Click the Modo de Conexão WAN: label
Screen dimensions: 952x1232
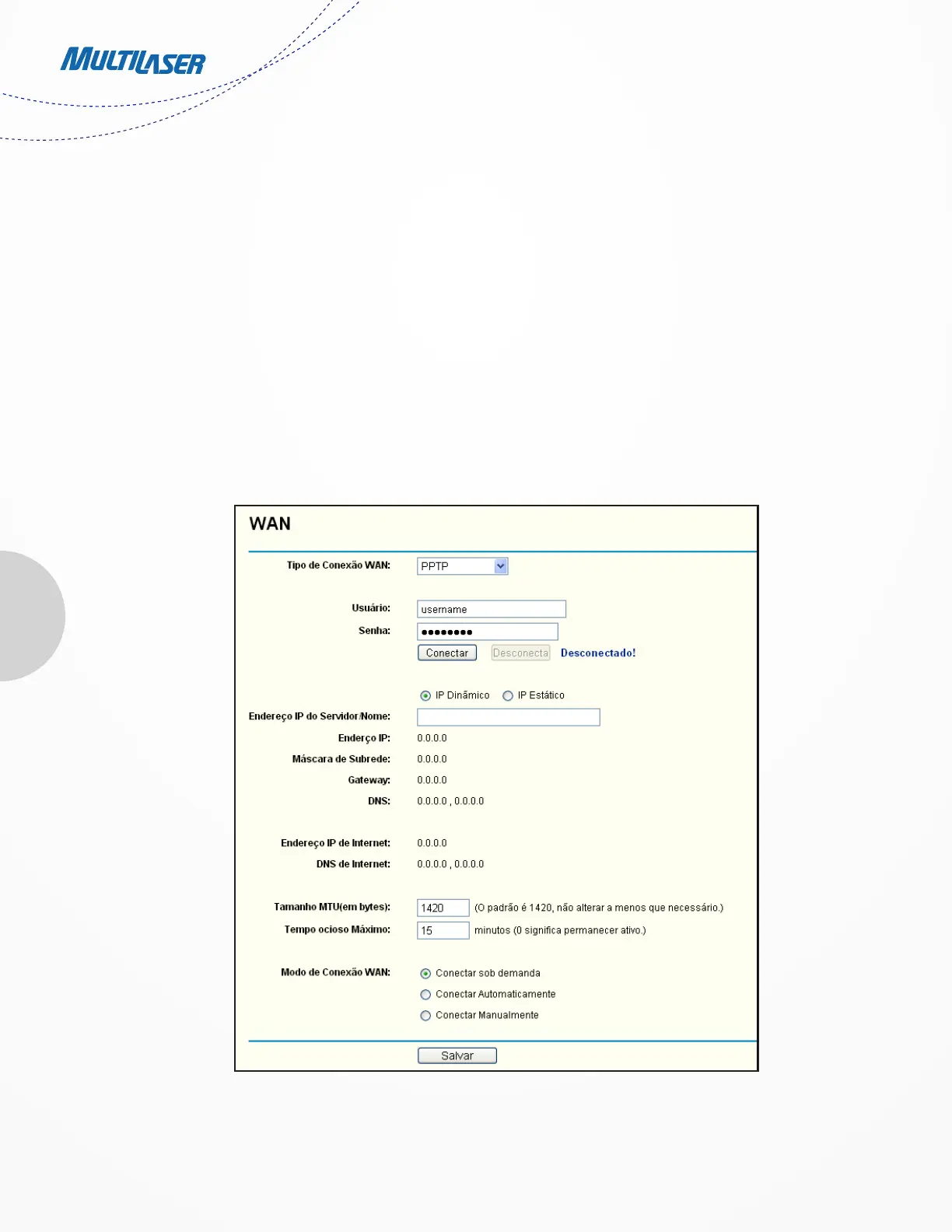(x=335, y=972)
